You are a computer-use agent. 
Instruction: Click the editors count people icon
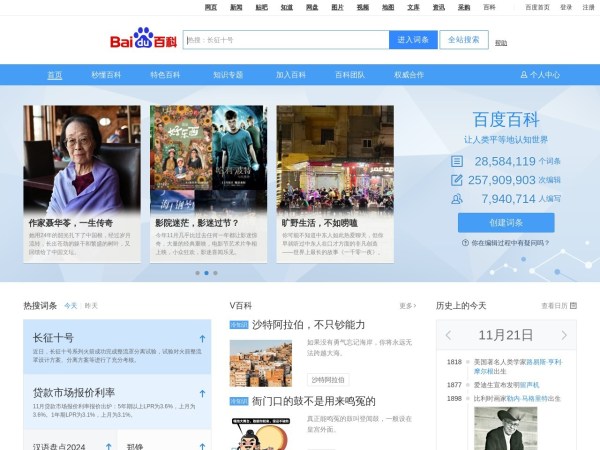[457, 199]
